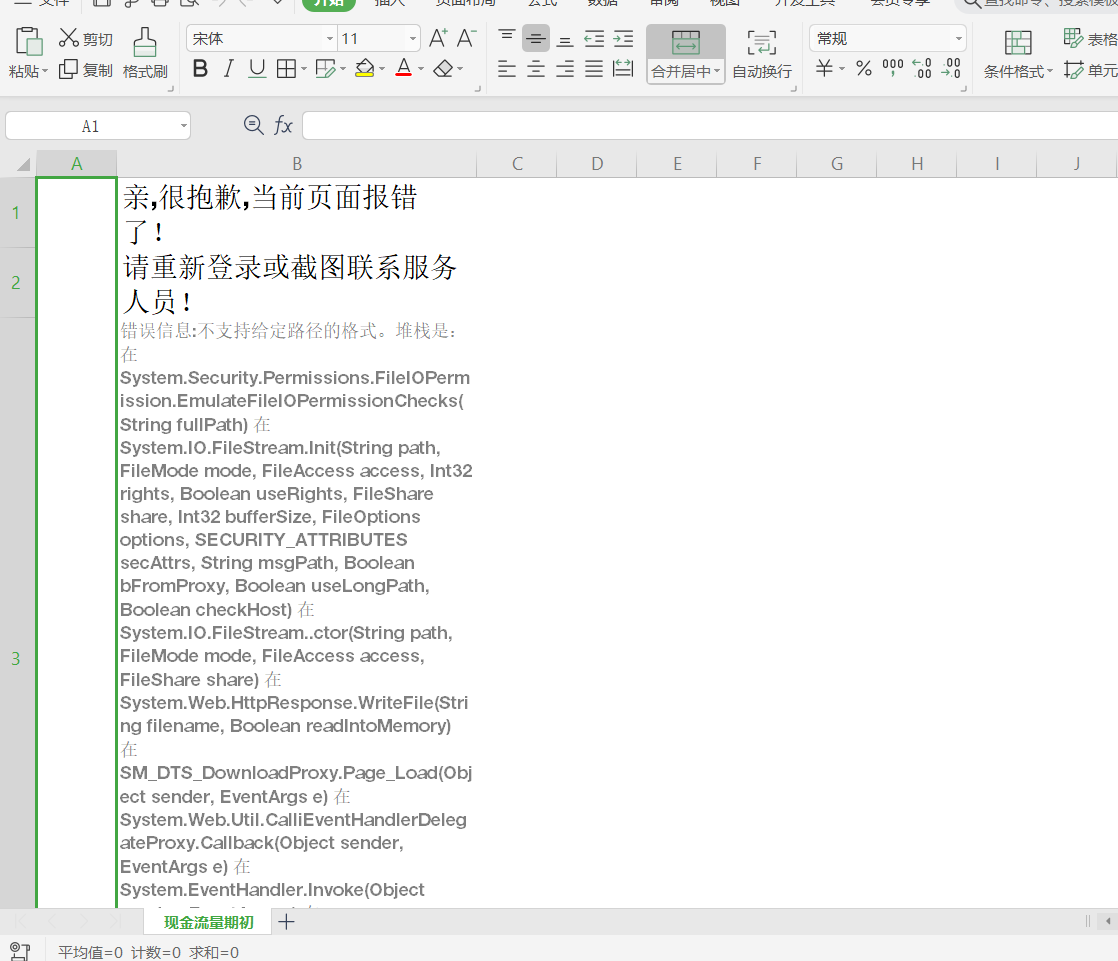Apply cell borders icon
The height and width of the screenshot is (961, 1118).
(286, 68)
